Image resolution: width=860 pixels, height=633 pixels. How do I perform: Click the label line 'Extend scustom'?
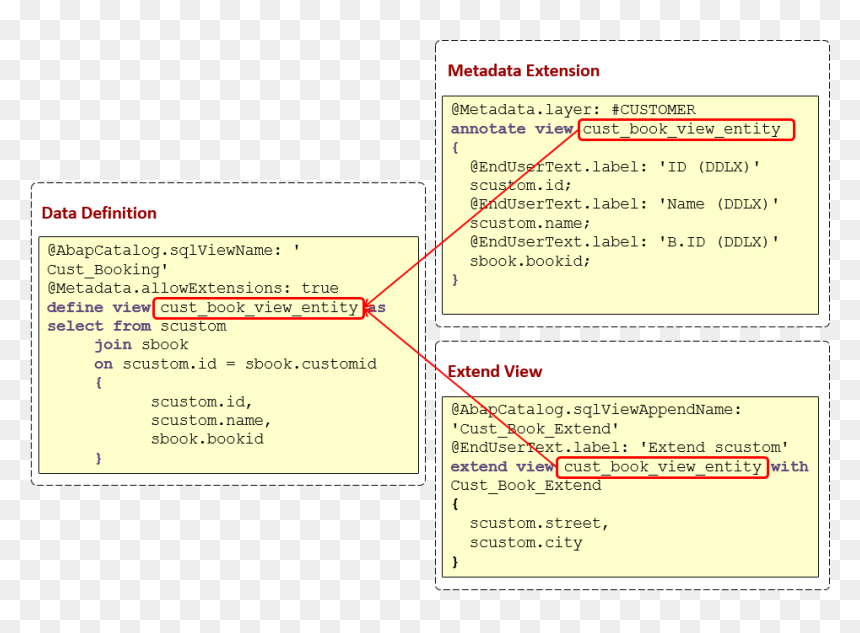click(620, 447)
